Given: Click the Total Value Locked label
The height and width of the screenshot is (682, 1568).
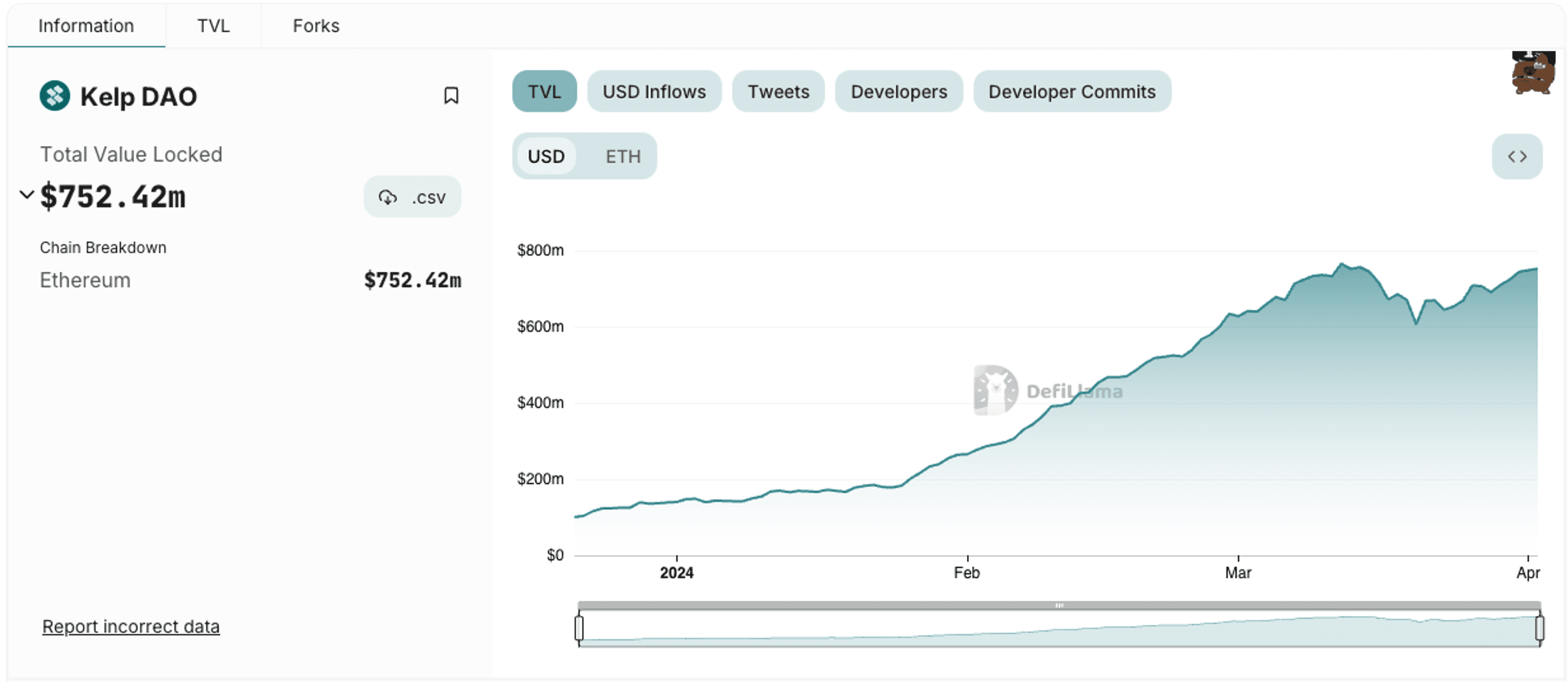Looking at the screenshot, I should tap(131, 154).
